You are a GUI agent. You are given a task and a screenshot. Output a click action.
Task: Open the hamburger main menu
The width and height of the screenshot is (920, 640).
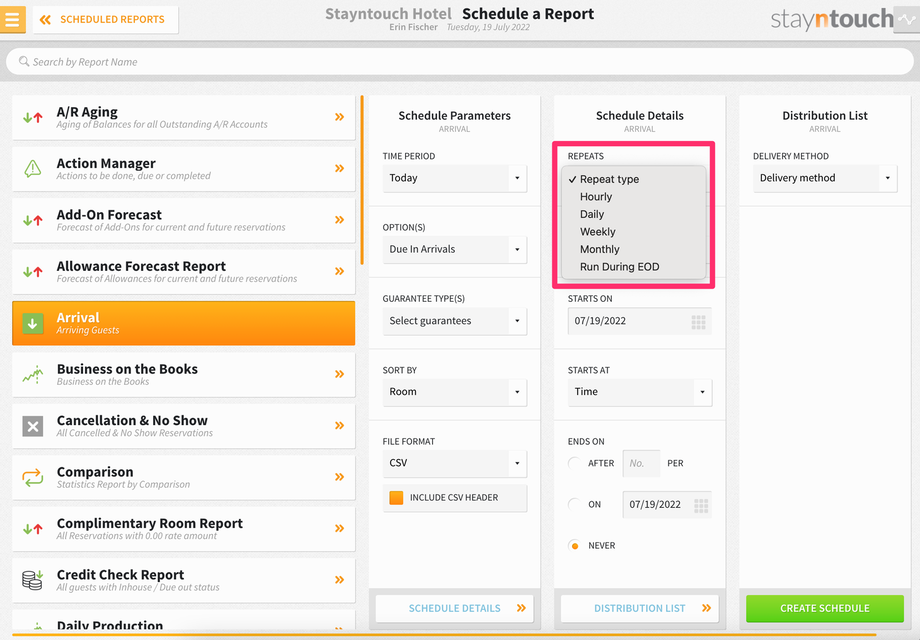[x=12, y=19]
